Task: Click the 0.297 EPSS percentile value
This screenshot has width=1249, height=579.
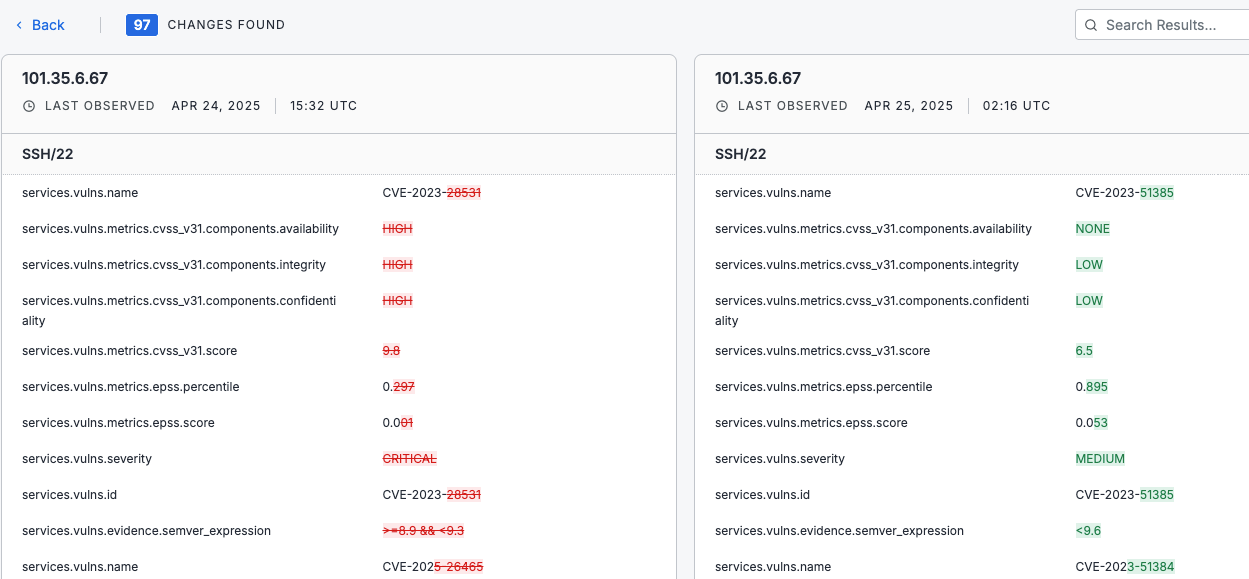Action: tap(397, 387)
